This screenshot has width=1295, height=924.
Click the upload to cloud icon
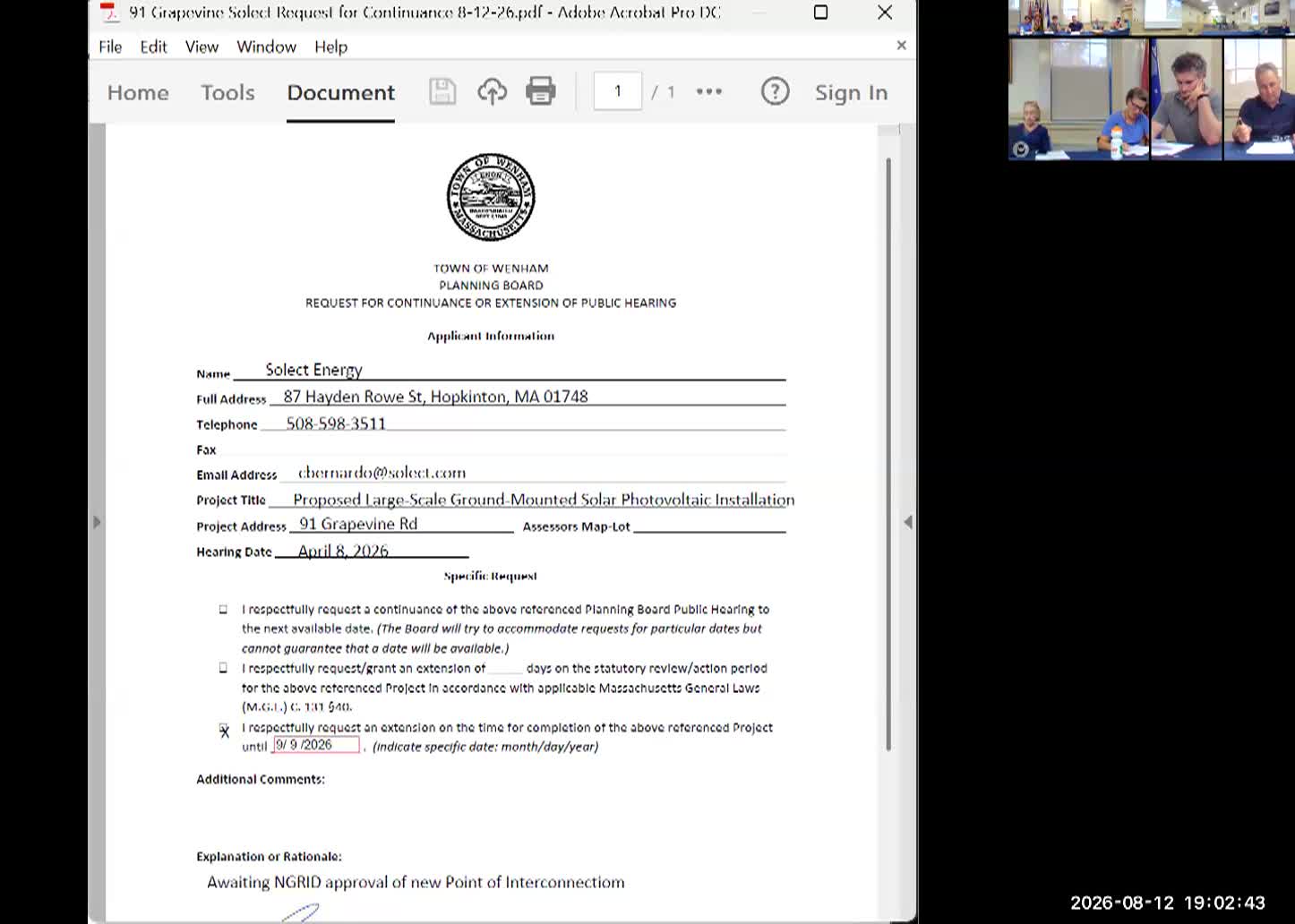(x=492, y=91)
